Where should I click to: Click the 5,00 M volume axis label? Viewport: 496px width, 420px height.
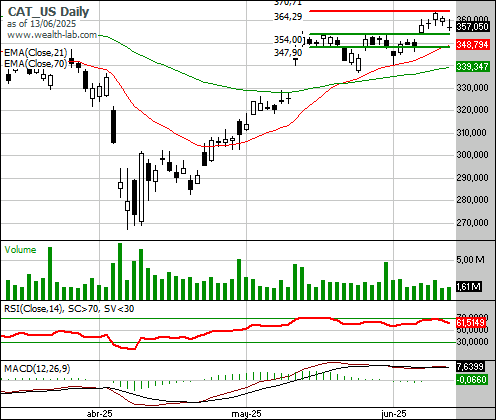470,259
